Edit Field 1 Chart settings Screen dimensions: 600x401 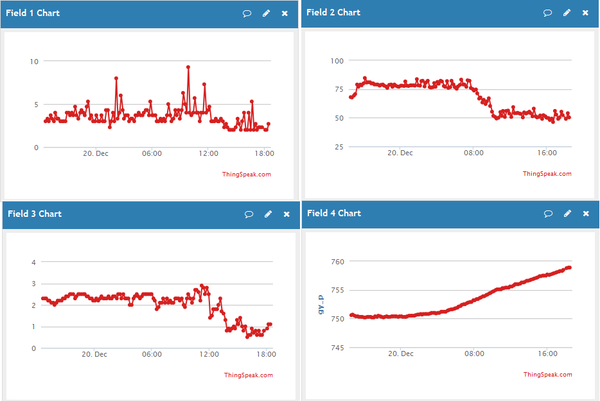(266, 13)
